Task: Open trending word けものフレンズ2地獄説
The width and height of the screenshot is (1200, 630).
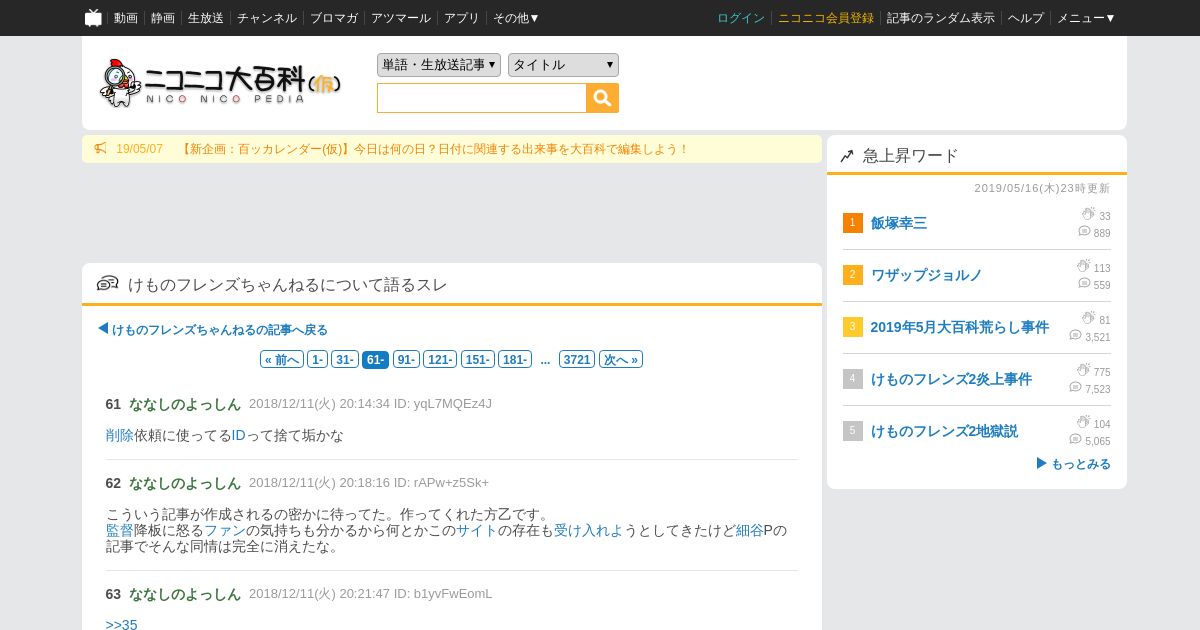Action: [x=944, y=431]
